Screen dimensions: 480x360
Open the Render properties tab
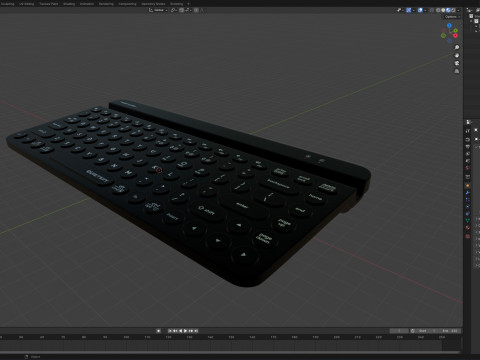pos(468,139)
